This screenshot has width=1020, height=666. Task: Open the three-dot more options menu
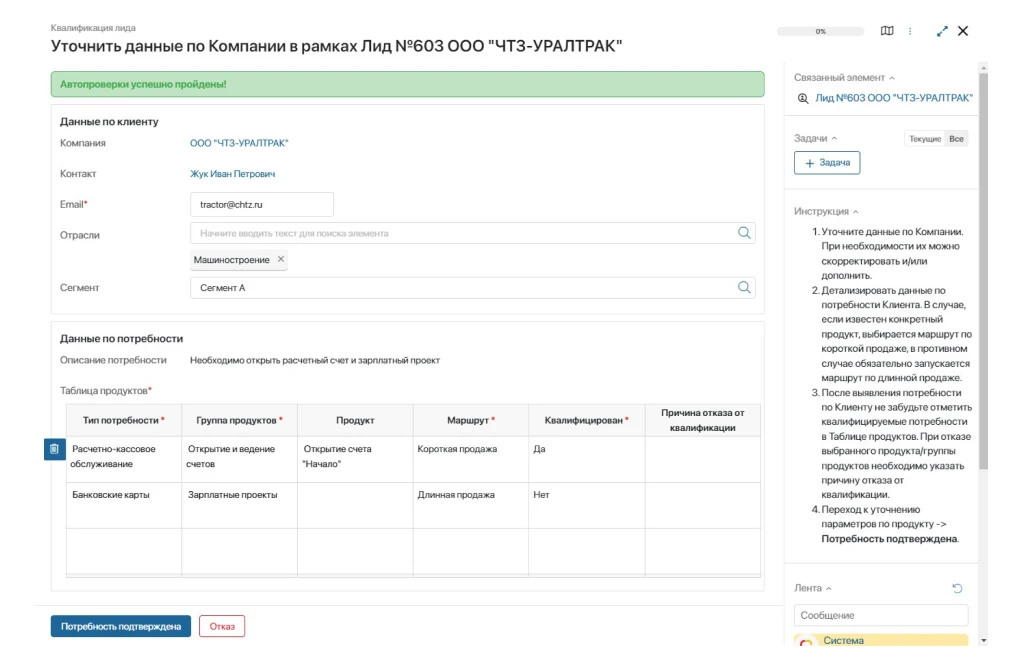point(910,31)
